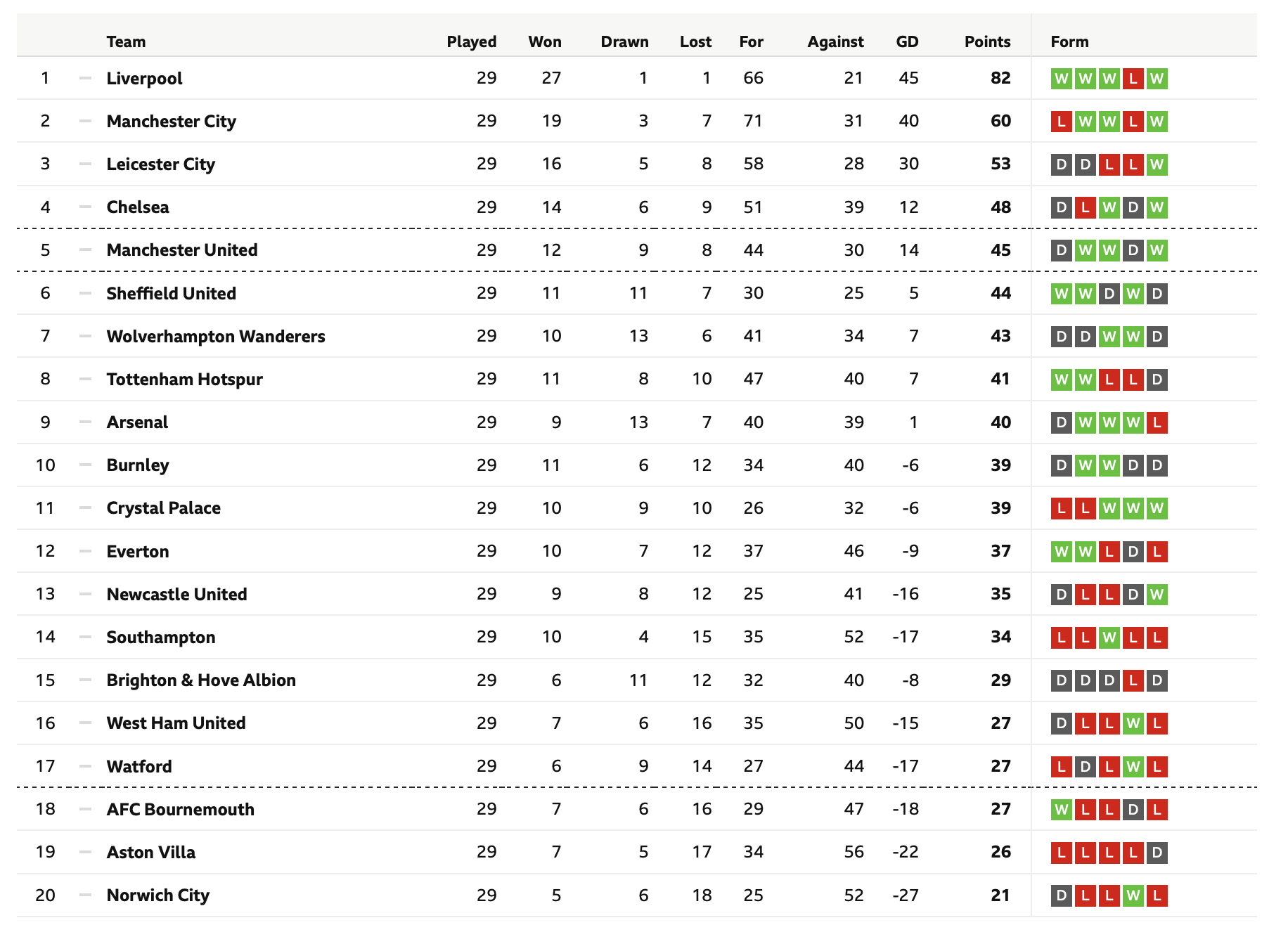Click Leicester City's green W form badge
The height and width of the screenshot is (925, 1288).
tap(1157, 164)
